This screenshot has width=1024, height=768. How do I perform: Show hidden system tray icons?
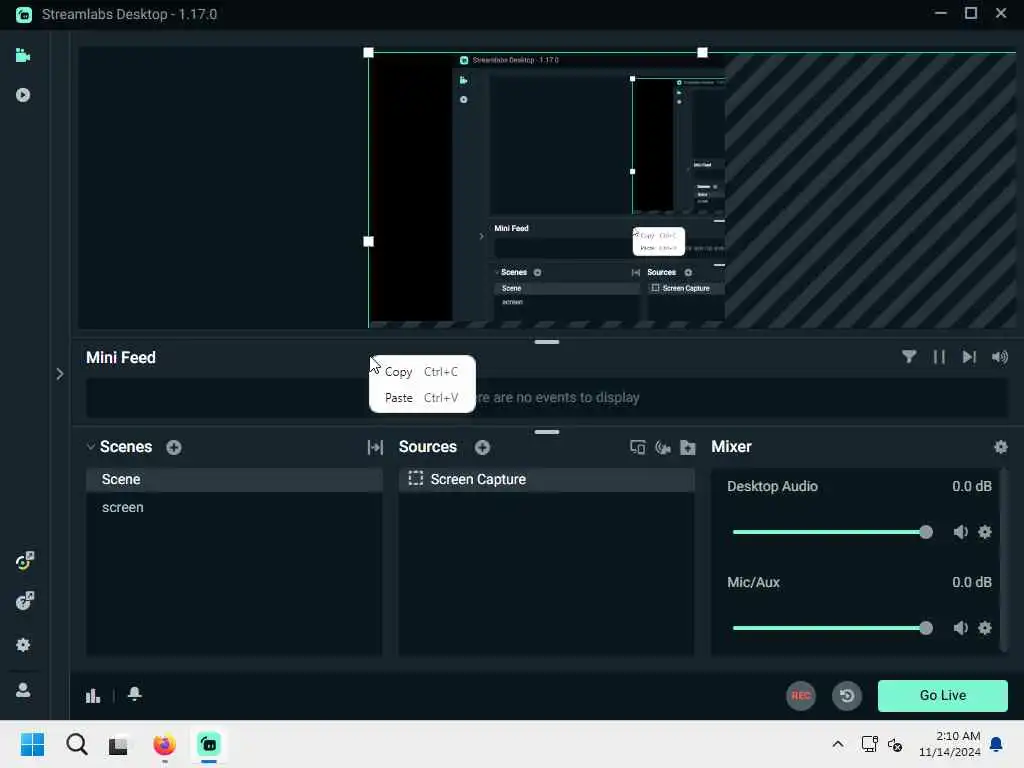coord(838,744)
